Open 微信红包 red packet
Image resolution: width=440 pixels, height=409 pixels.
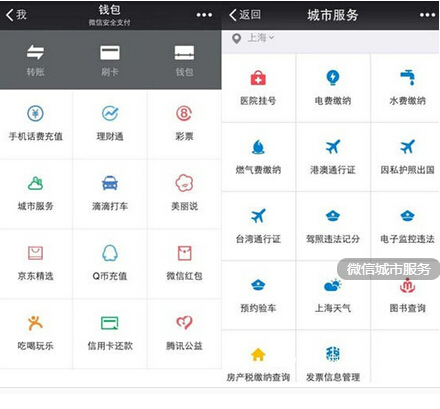(184, 263)
